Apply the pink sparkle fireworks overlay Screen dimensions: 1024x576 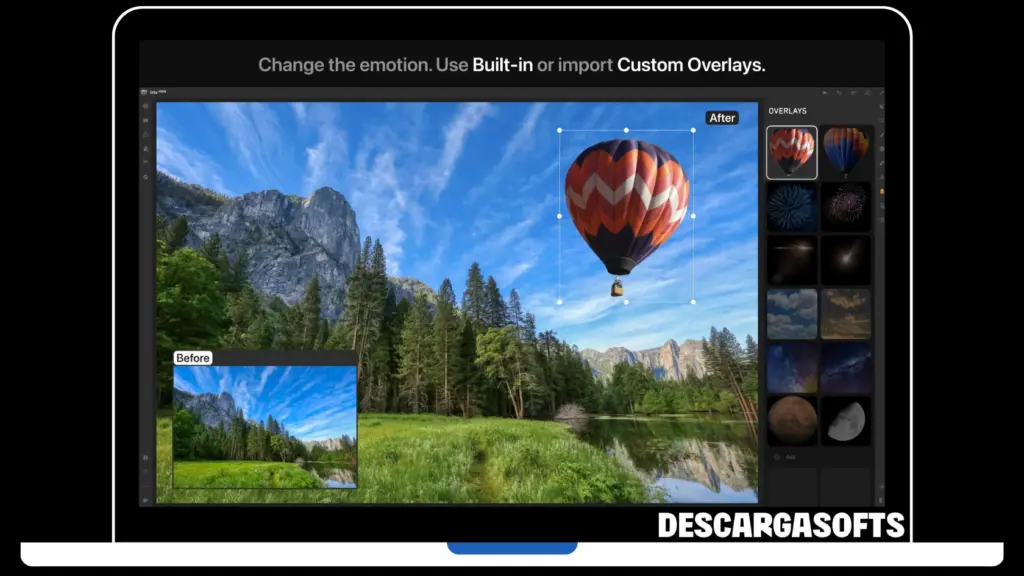pos(846,206)
